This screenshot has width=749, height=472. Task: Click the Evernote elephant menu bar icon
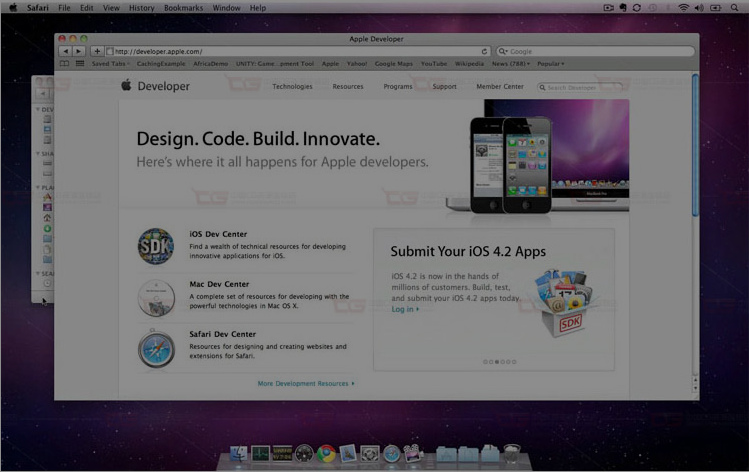tap(623, 8)
